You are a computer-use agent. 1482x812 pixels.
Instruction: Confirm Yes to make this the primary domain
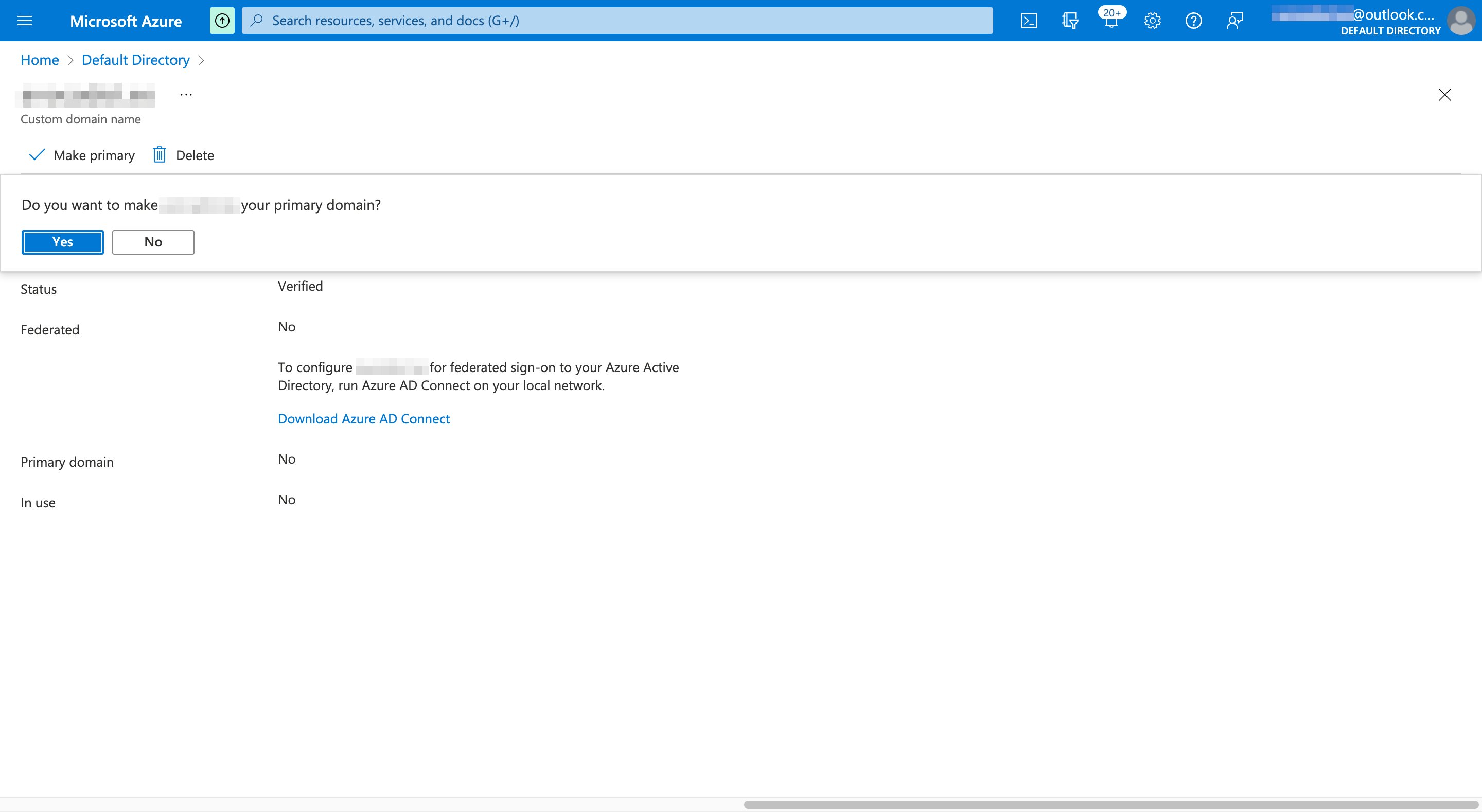62,242
